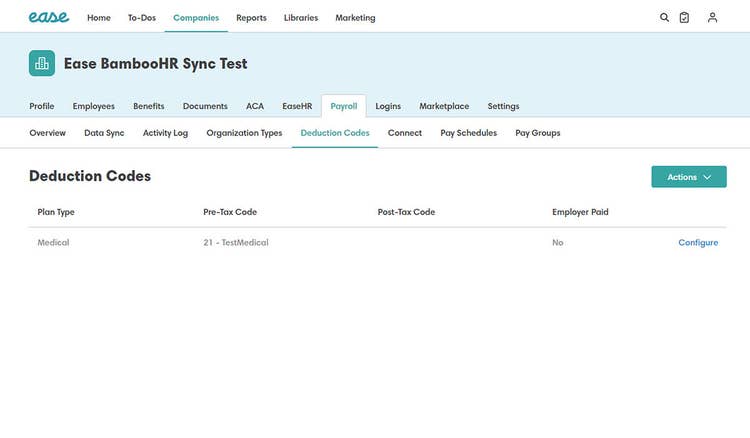The image size is (750, 438).
Task: Click the '21 - TestMedical' code cell
Action: click(x=236, y=242)
